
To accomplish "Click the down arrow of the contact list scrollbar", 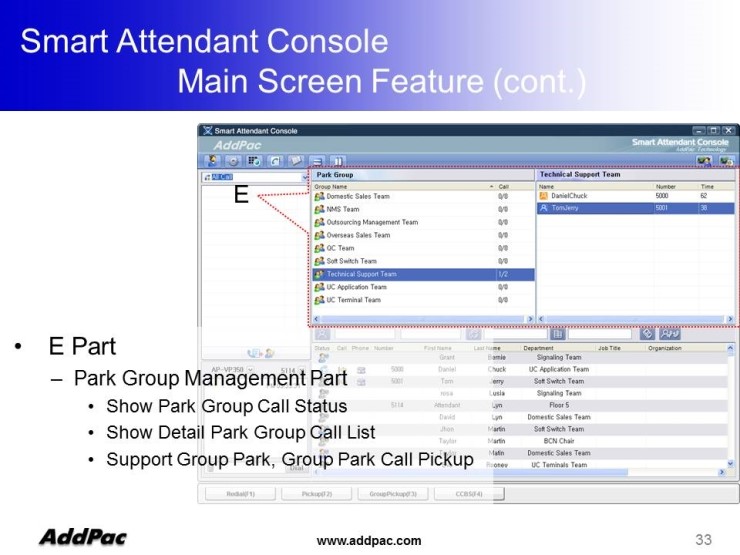I will [731, 464].
